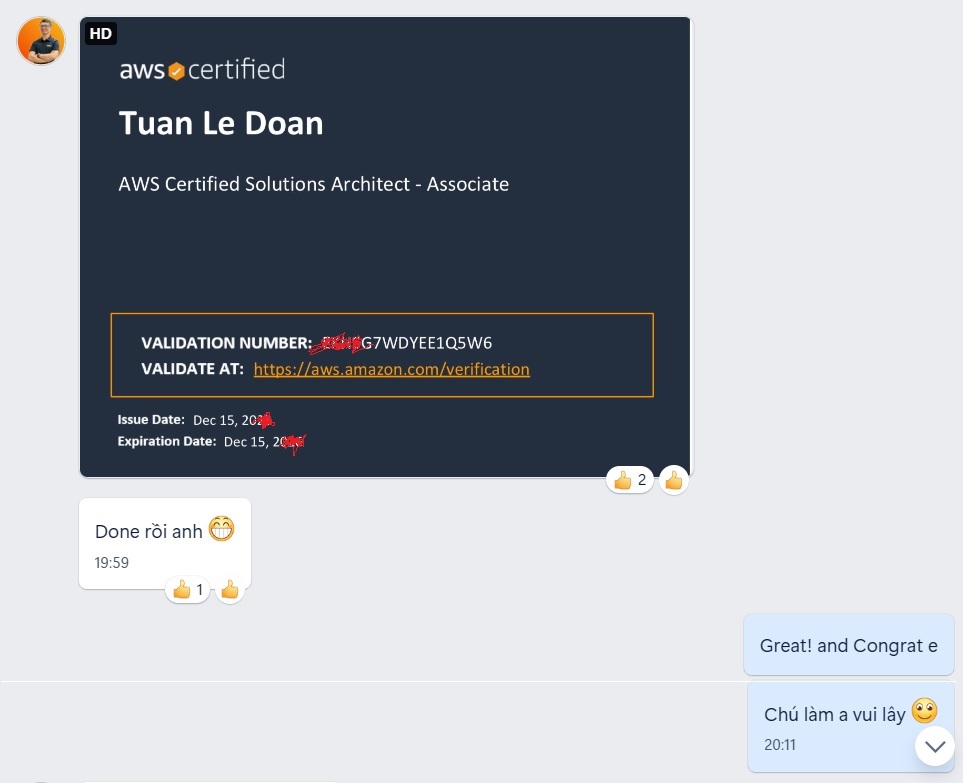React with thumbs-up to "Done rồi anh" message
The width and height of the screenshot is (963, 783).
[x=230, y=590]
